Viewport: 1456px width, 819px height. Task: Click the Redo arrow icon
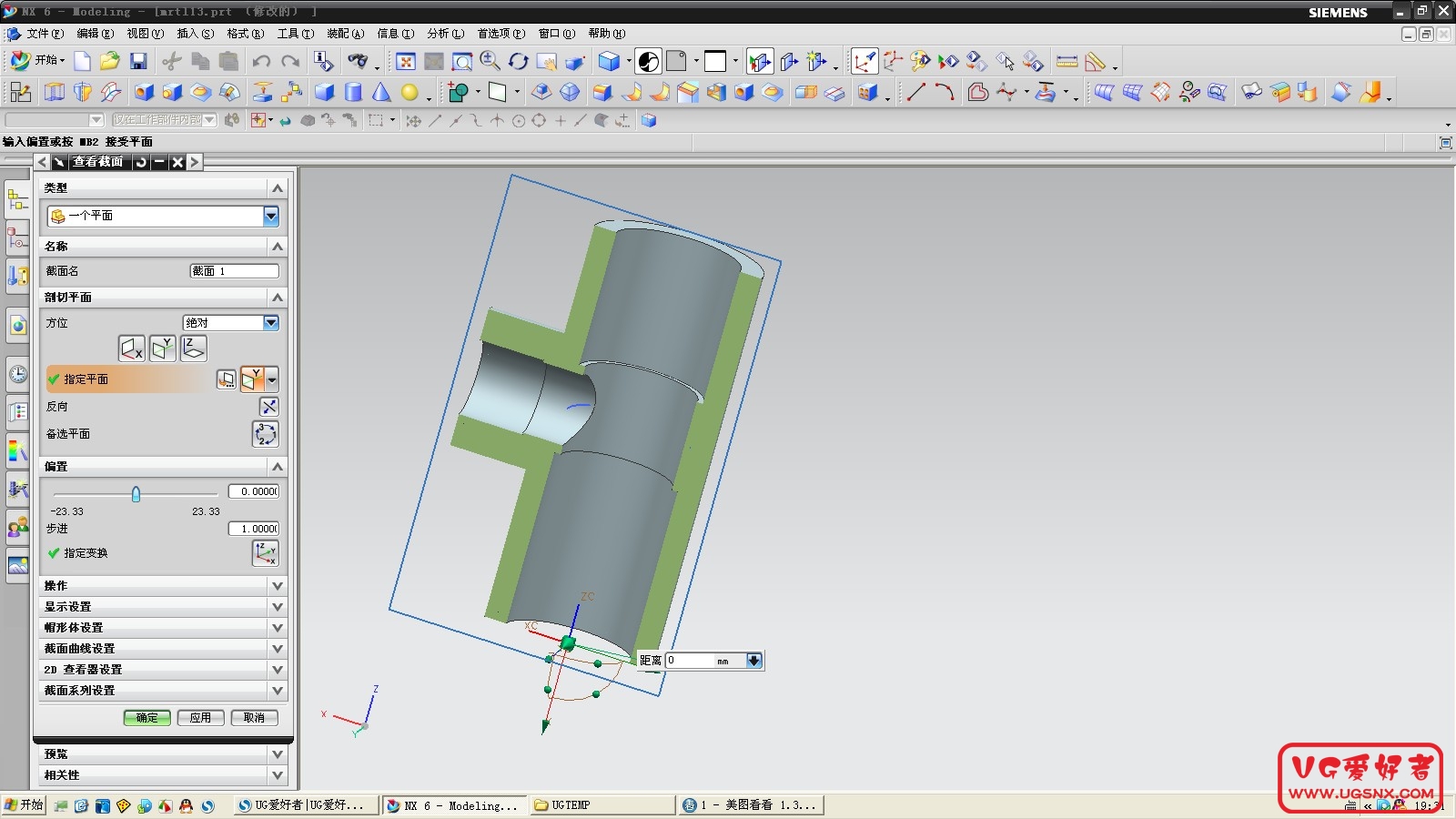[290, 61]
